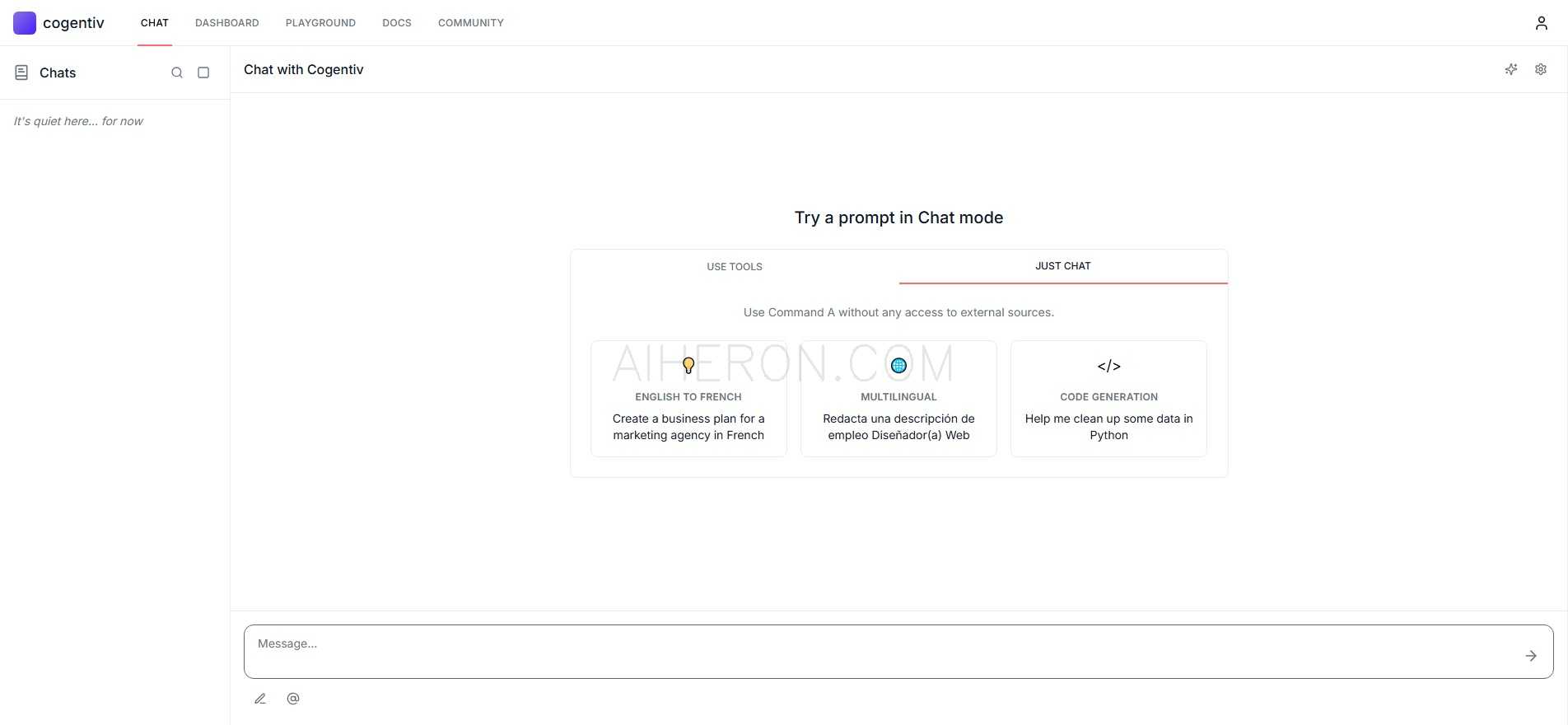The width and height of the screenshot is (1568, 725).
Task: Navigate to the Community section
Action: 470,23
